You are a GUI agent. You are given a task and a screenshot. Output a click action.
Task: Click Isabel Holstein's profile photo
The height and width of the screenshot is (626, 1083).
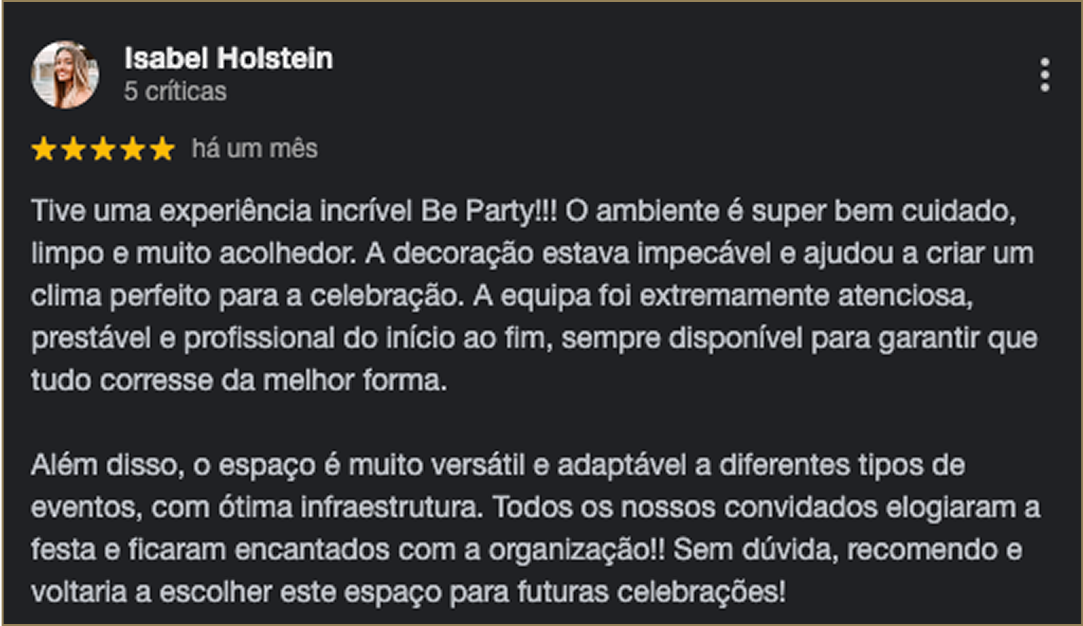tap(65, 75)
